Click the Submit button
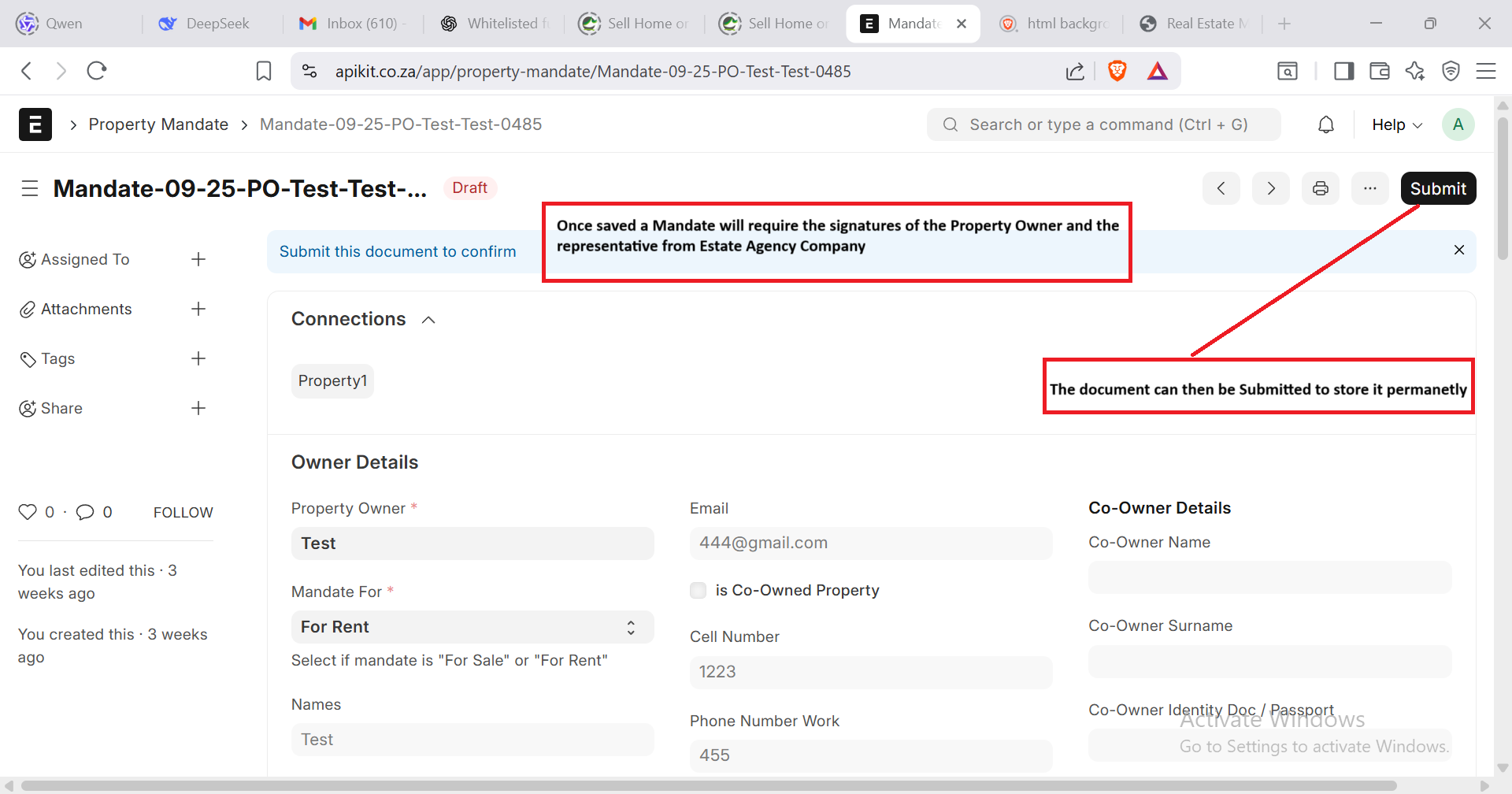This screenshot has width=1512, height=794. click(1437, 188)
